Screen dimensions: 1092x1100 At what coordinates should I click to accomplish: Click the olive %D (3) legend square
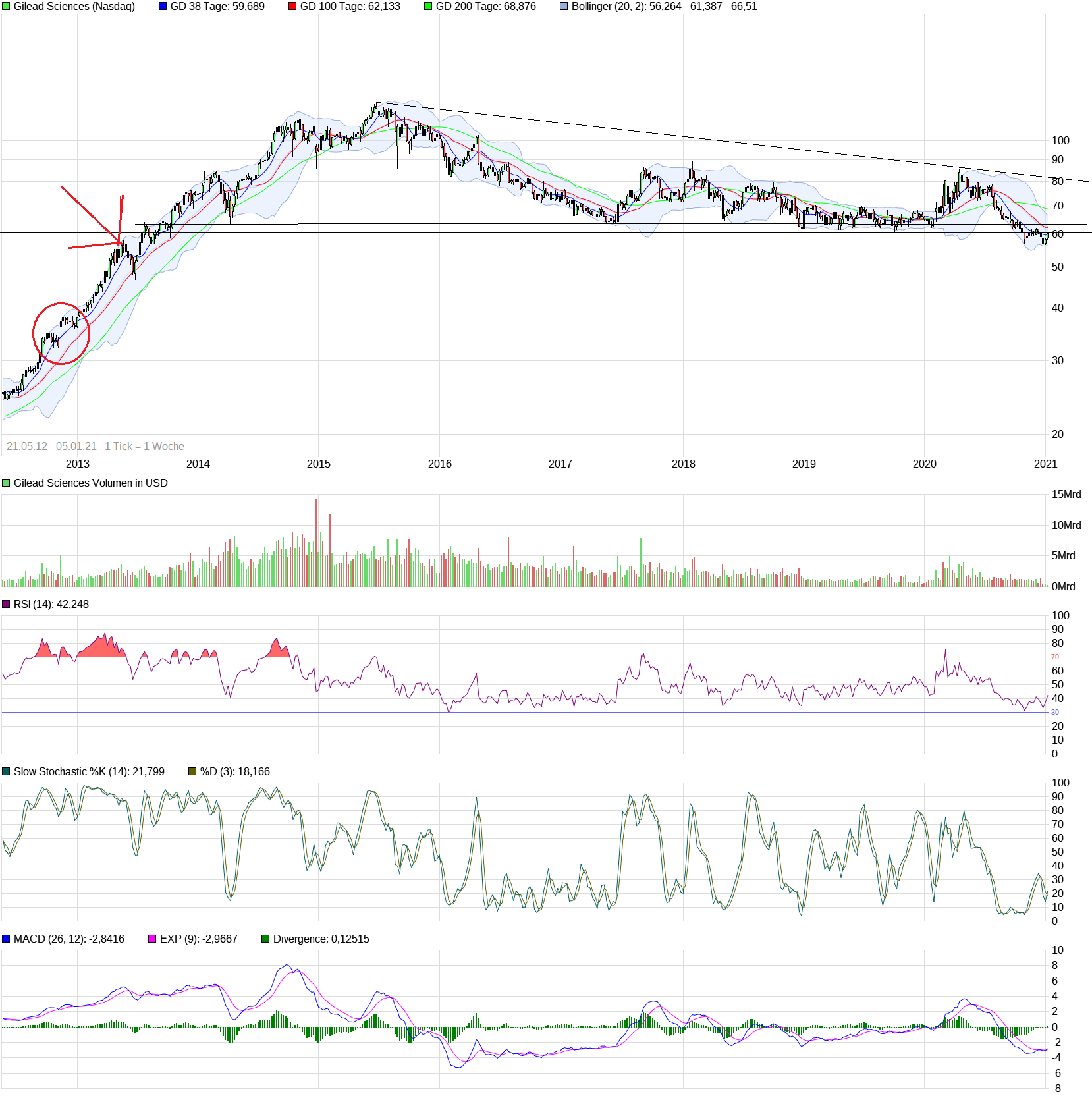pos(192,772)
